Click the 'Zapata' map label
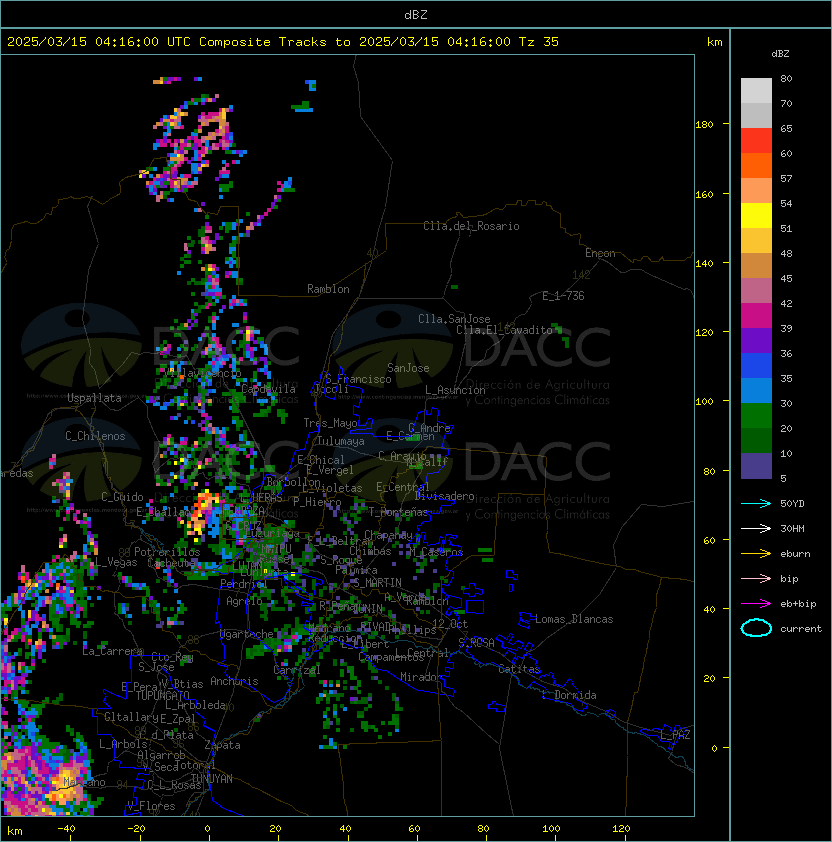Image resolution: width=832 pixels, height=842 pixels. point(222,745)
